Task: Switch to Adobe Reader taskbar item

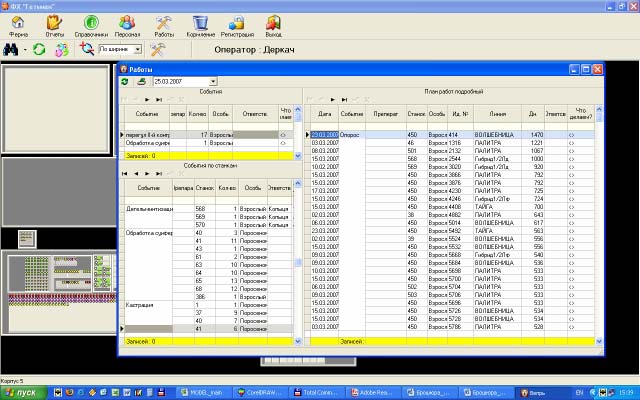Action: [x=373, y=393]
